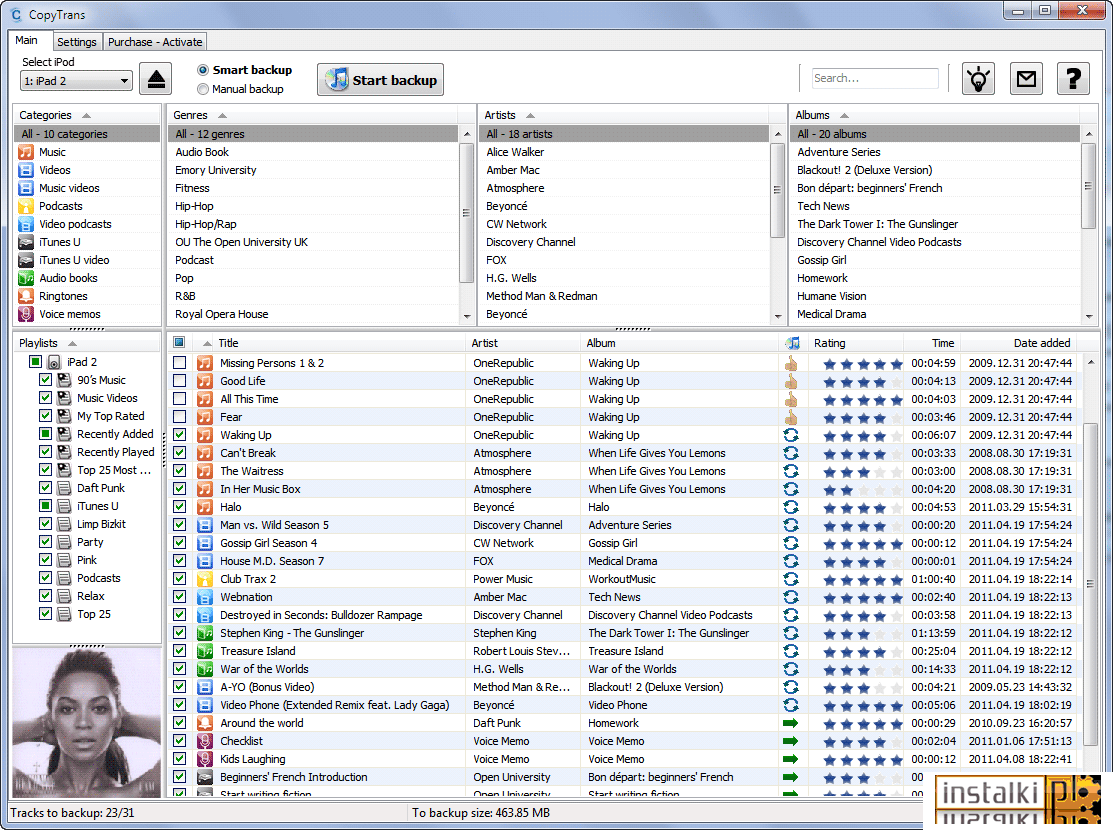Screen dimensions: 1113x830
Task: Check the box for Good Life track
Action: click(x=180, y=381)
